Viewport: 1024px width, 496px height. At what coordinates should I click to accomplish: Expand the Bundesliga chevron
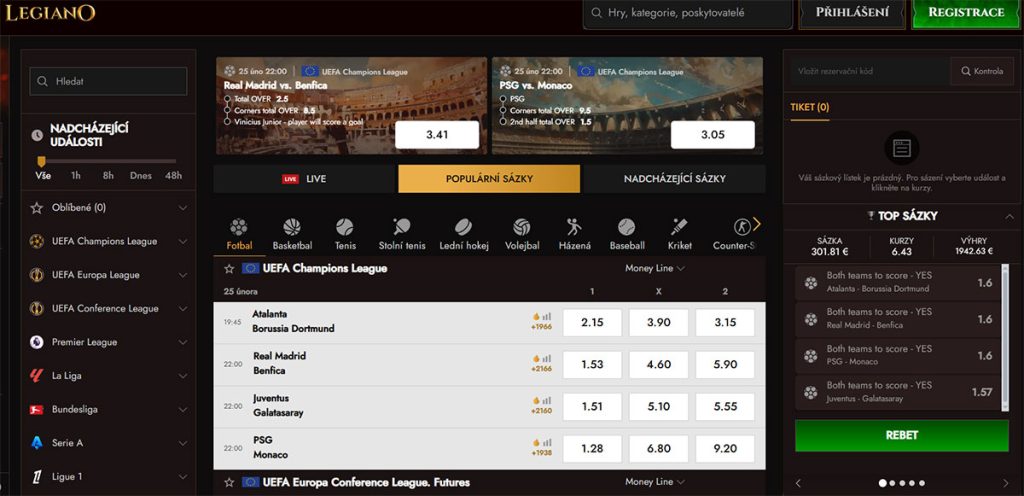[x=183, y=410]
